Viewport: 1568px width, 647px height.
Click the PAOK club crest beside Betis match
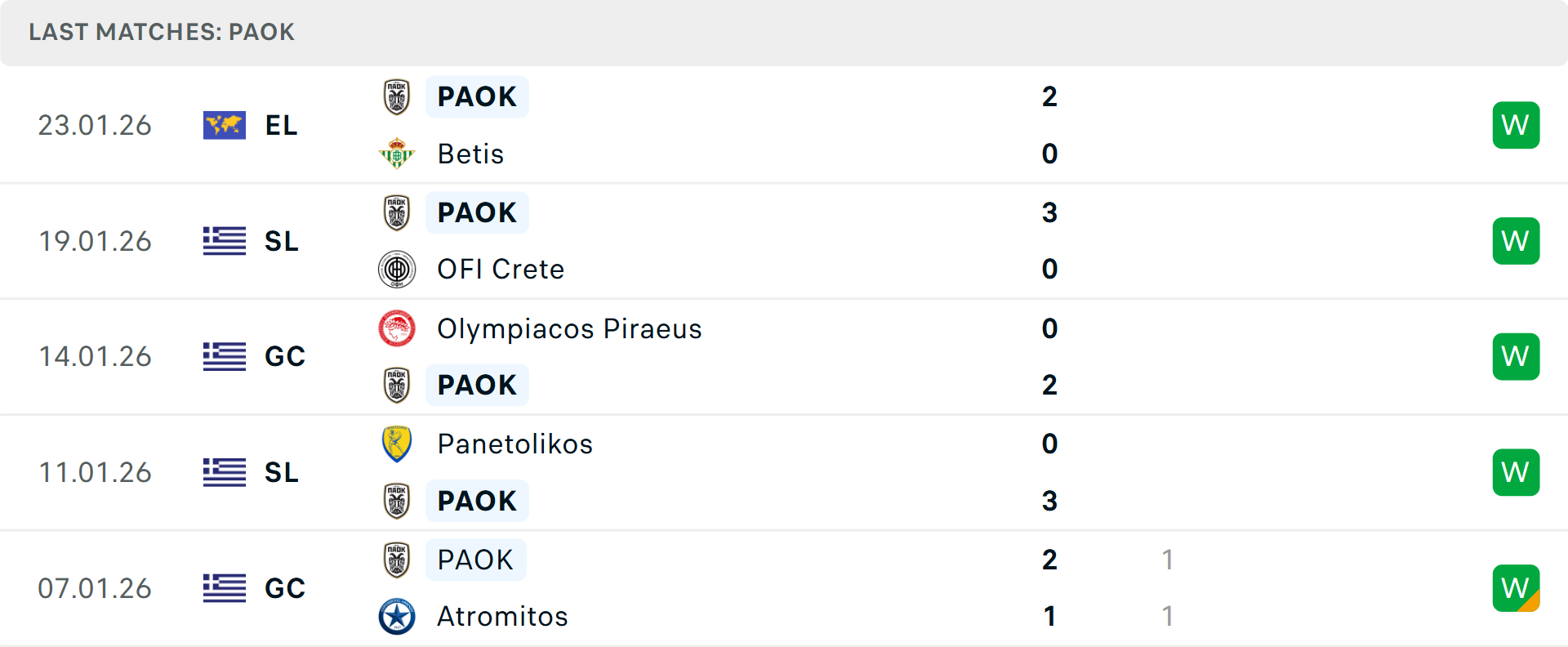pyautogui.click(x=397, y=96)
